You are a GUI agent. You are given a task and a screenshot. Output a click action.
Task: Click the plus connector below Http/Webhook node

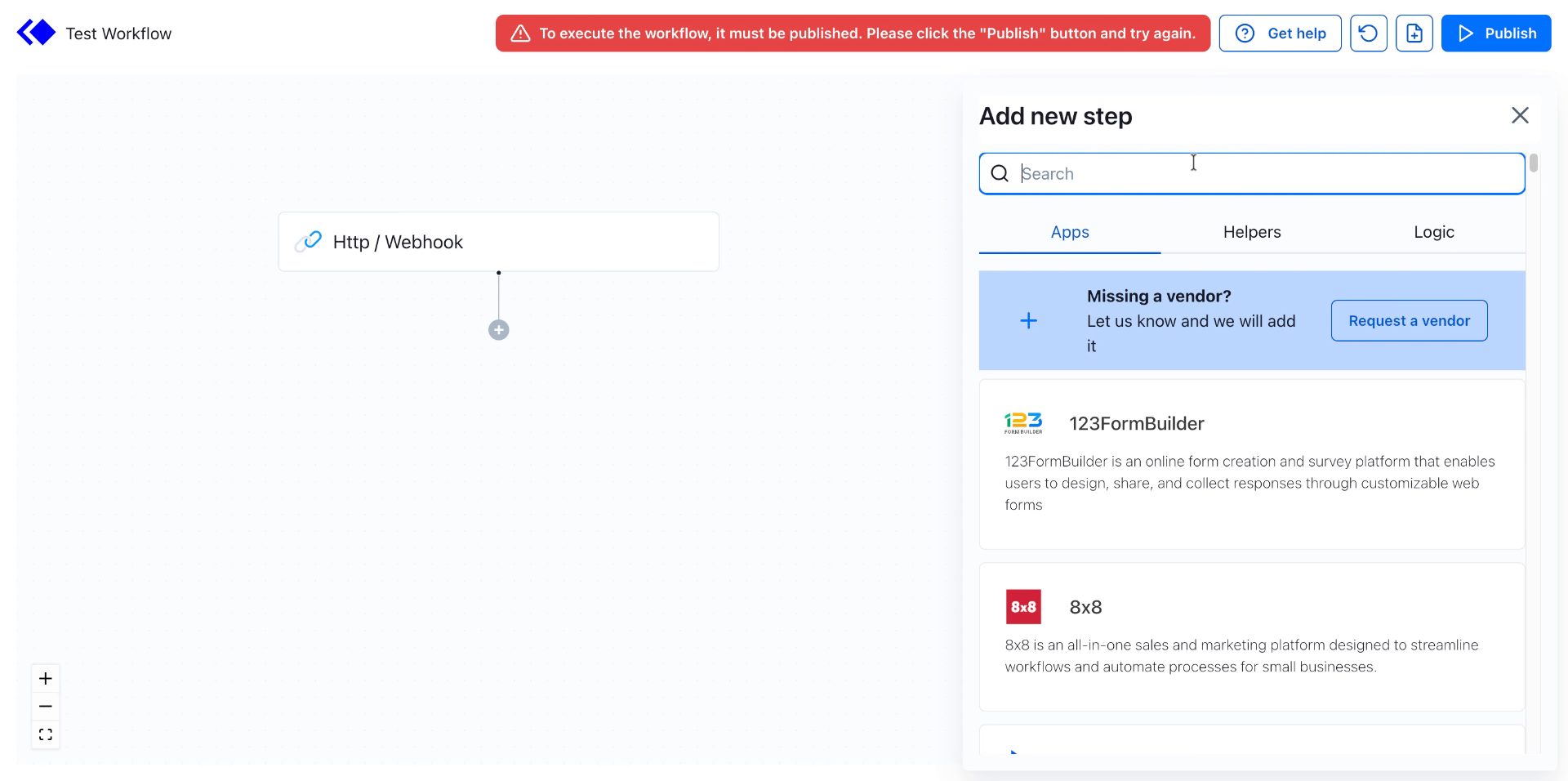tap(498, 329)
